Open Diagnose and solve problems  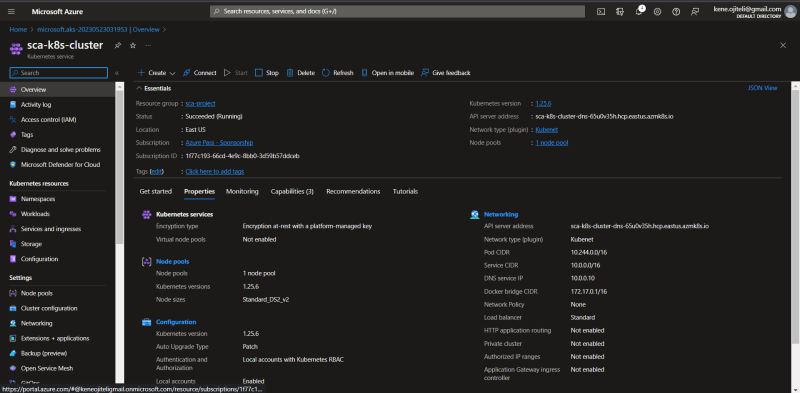(x=60, y=150)
